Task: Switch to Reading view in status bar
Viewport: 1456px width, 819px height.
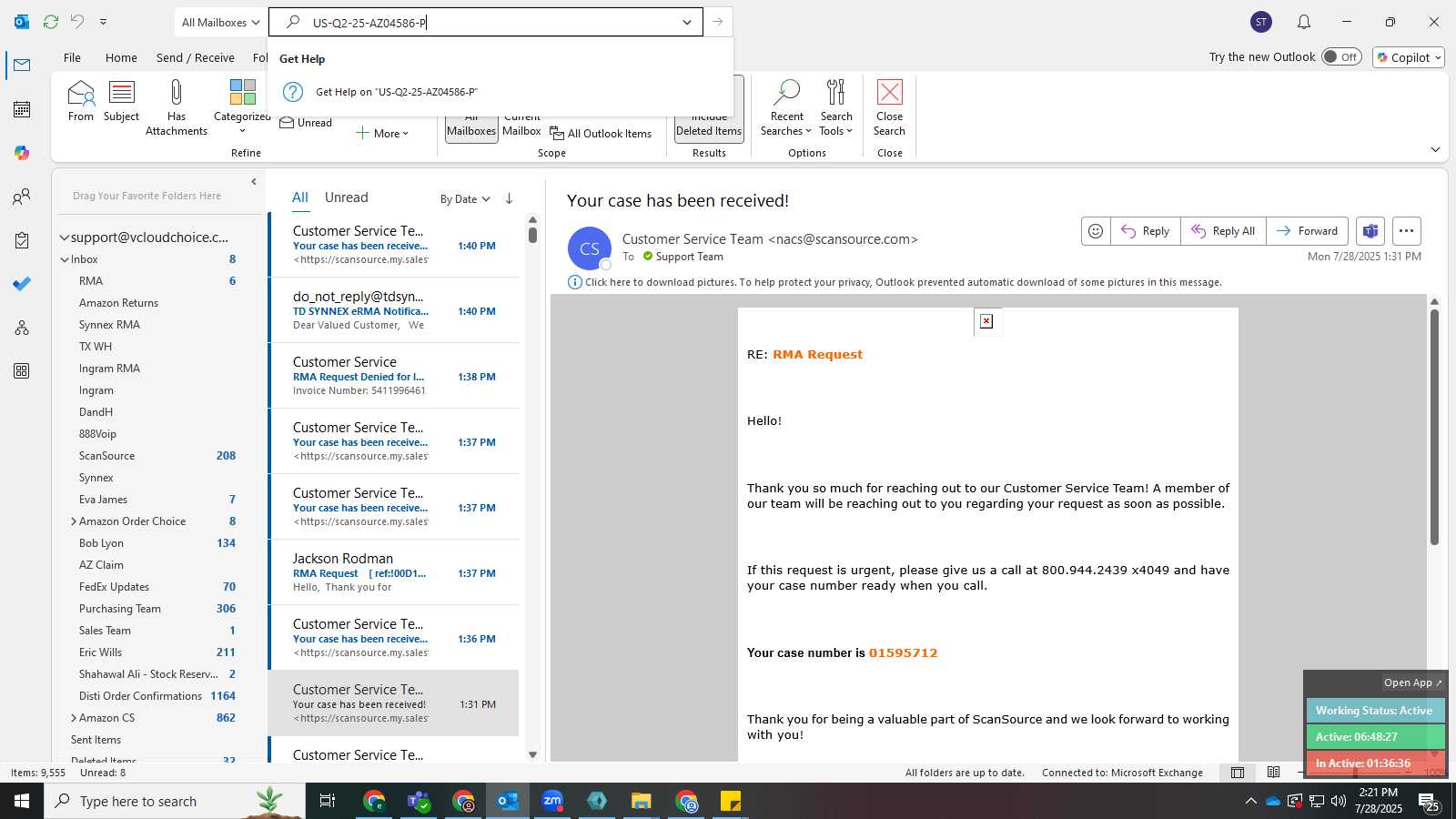Action: point(1274,773)
